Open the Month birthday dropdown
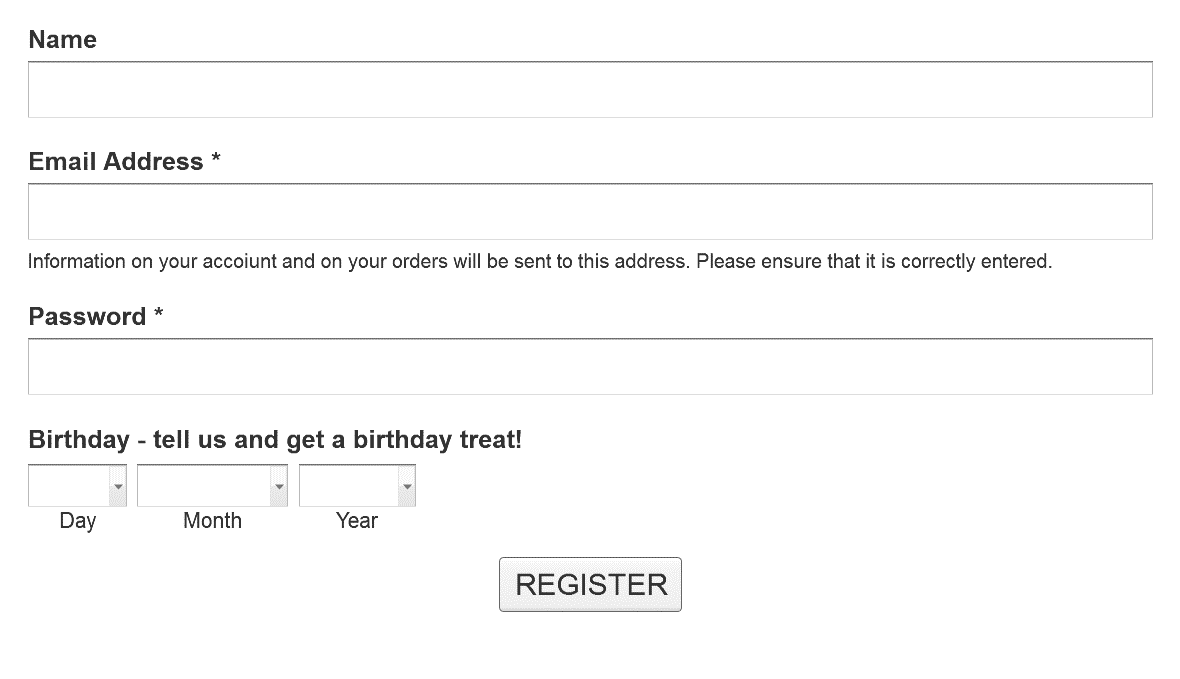The image size is (1180, 679). 212,486
